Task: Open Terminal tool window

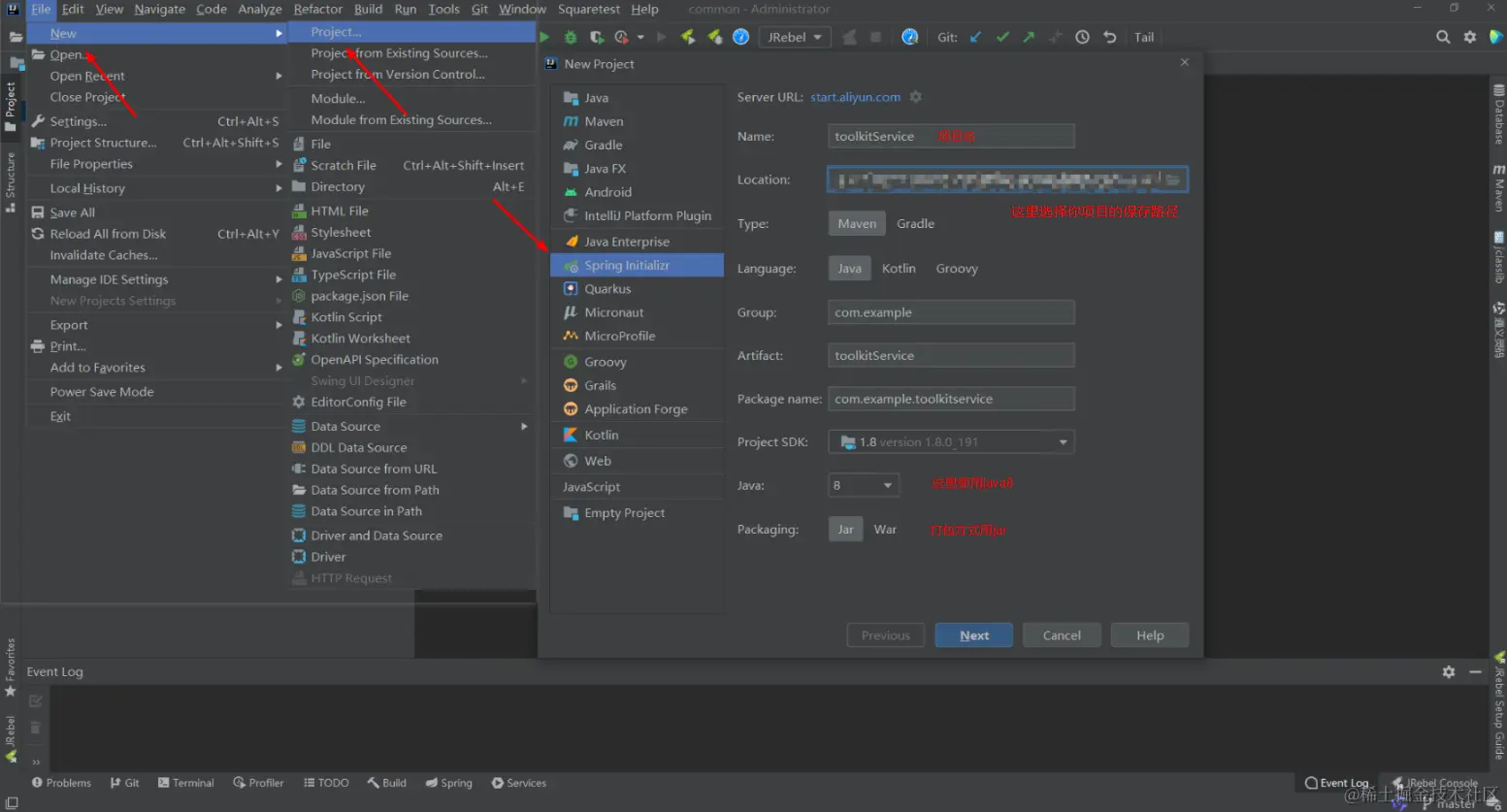Action: 186,783
